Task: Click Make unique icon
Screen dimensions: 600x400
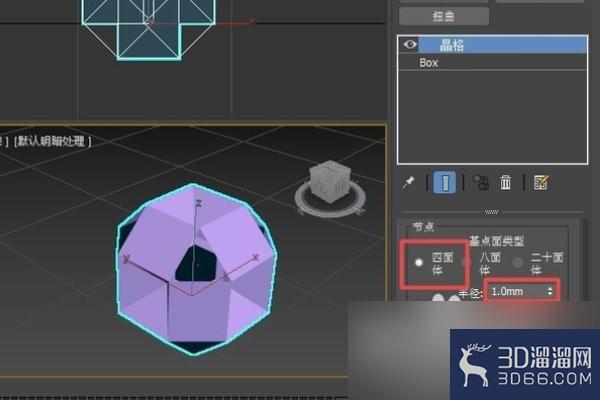Action: point(481,182)
